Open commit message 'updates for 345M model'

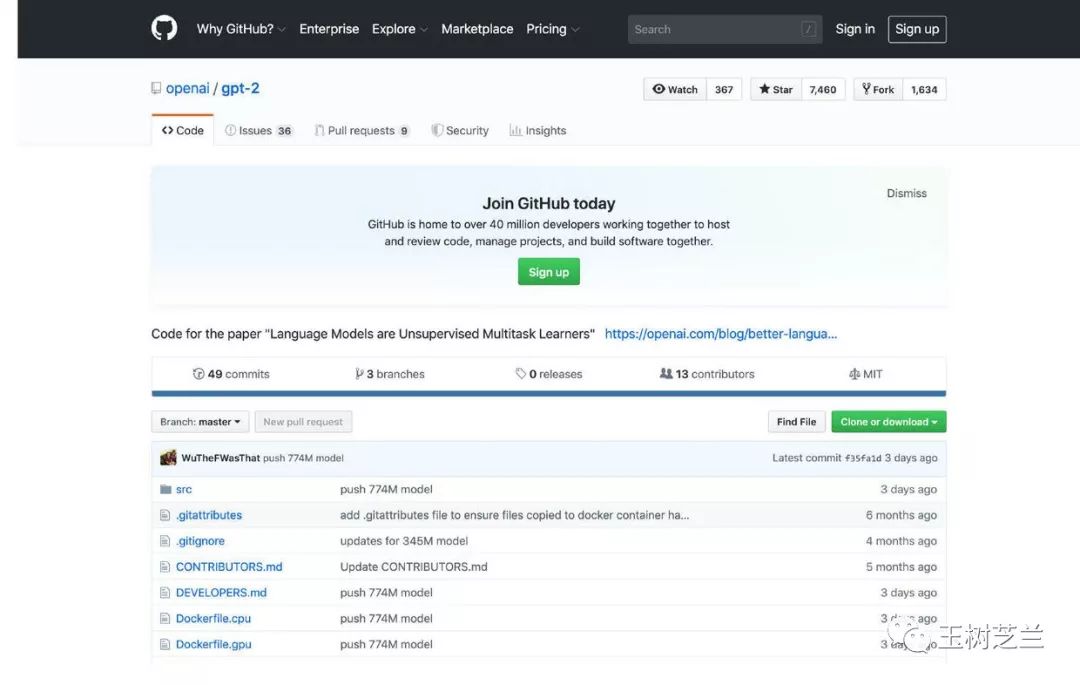404,541
